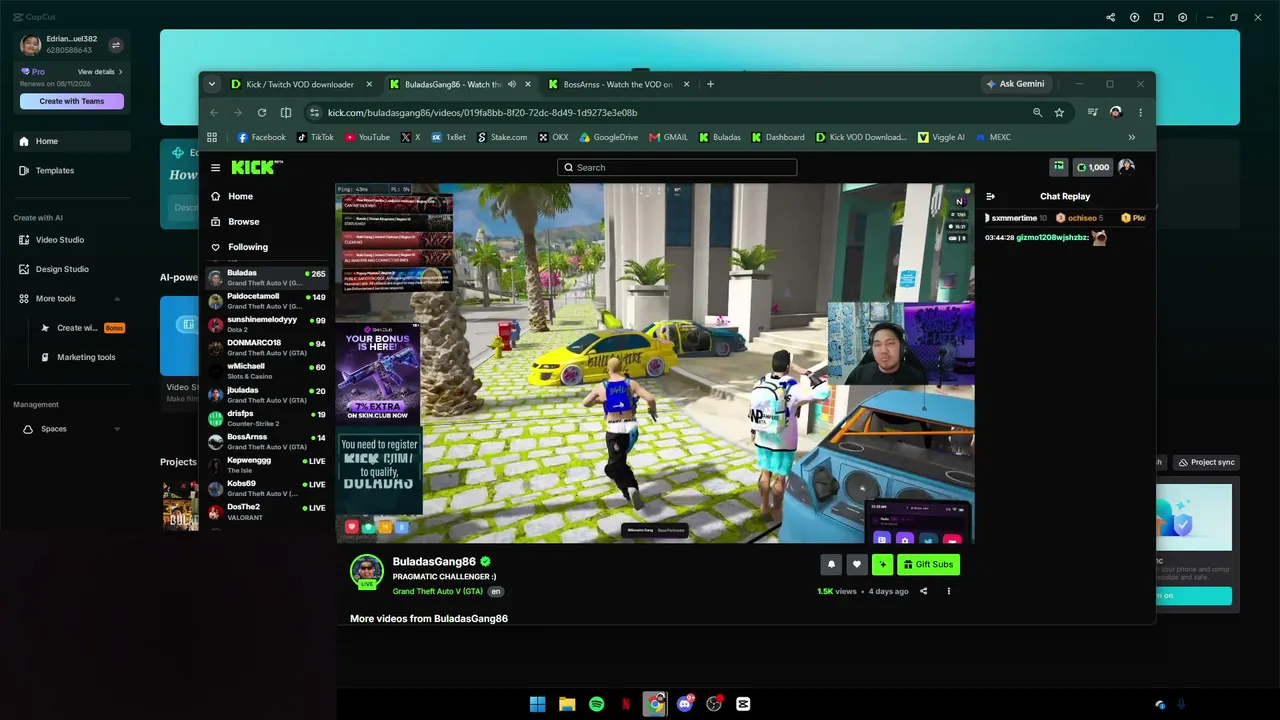The width and height of the screenshot is (1280, 720).
Task: Open new Chrome tab
Action: (x=710, y=84)
